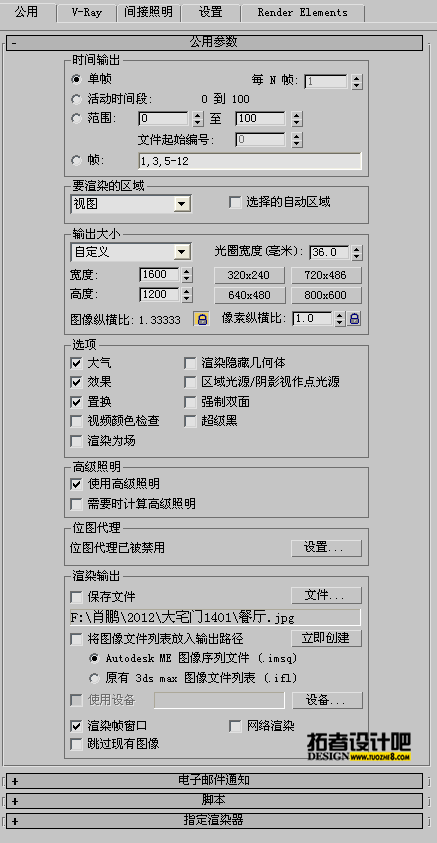Open bitmap proxy 设置... button
Viewport: 437px width, 843px height.
tap(326, 548)
